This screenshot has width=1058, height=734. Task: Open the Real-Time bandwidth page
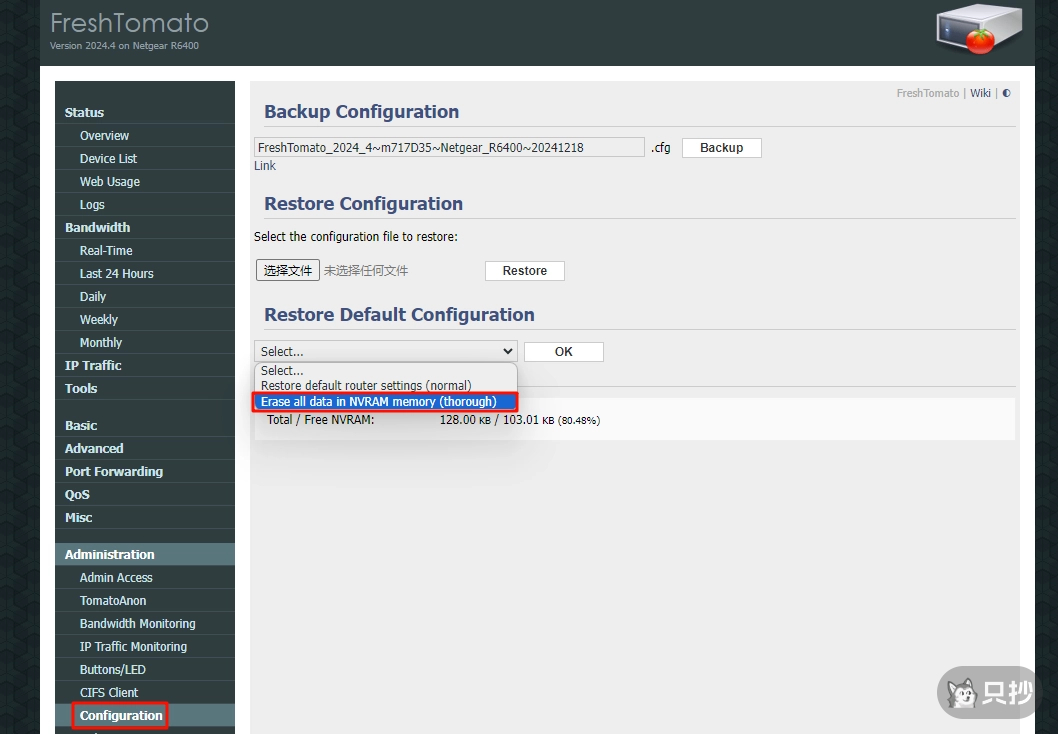tap(106, 251)
